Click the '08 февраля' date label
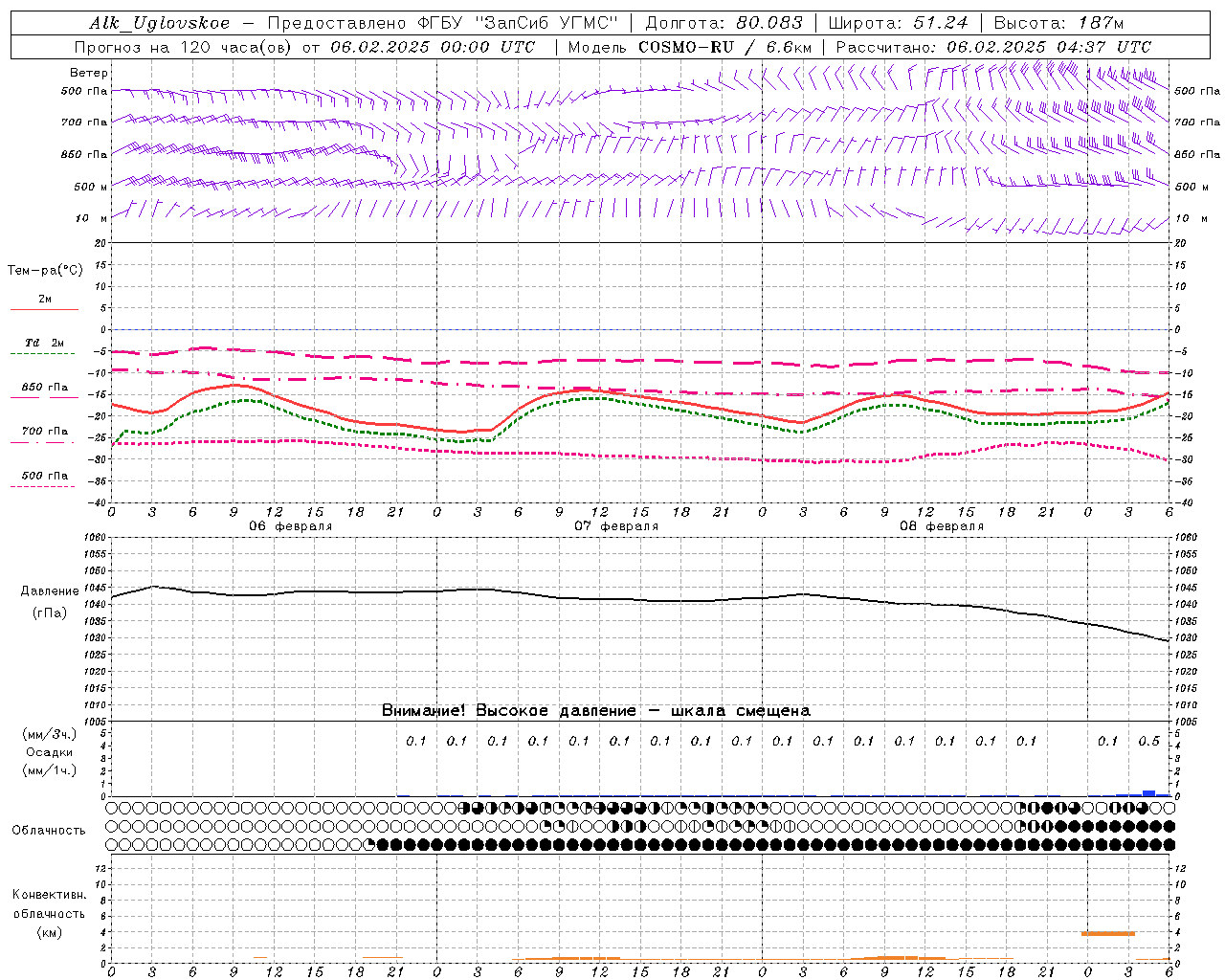Image resolution: width=1225 pixels, height=980 pixels. 942,526
